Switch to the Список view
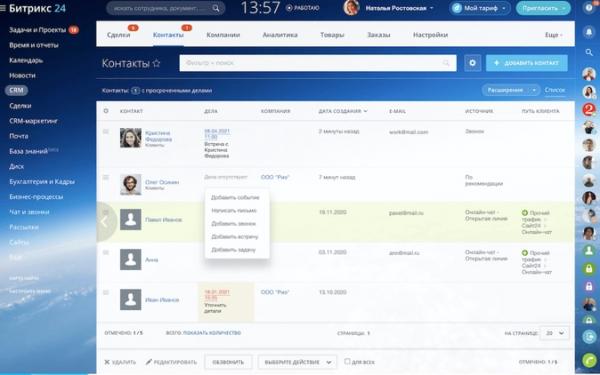The height and width of the screenshot is (375, 600). 555,90
